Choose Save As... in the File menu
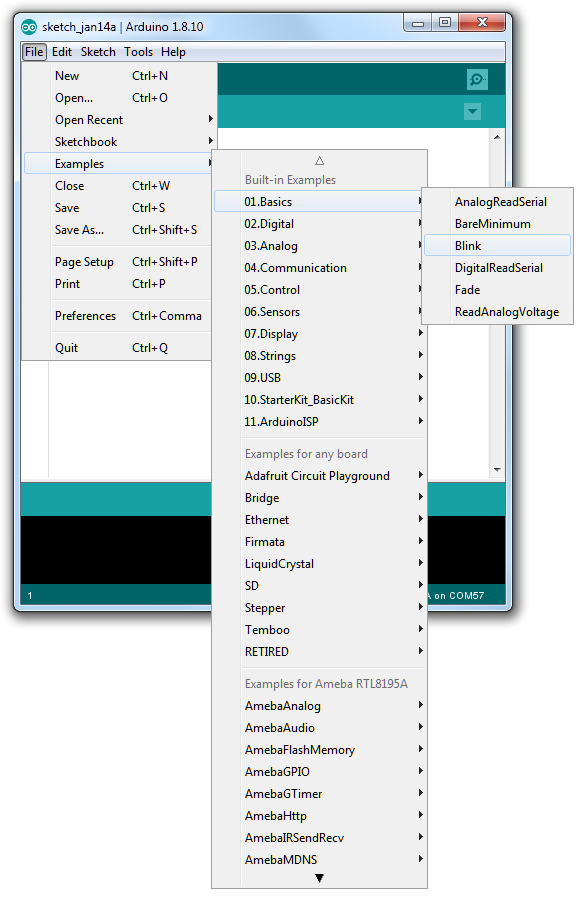583x899 pixels. 119,229
